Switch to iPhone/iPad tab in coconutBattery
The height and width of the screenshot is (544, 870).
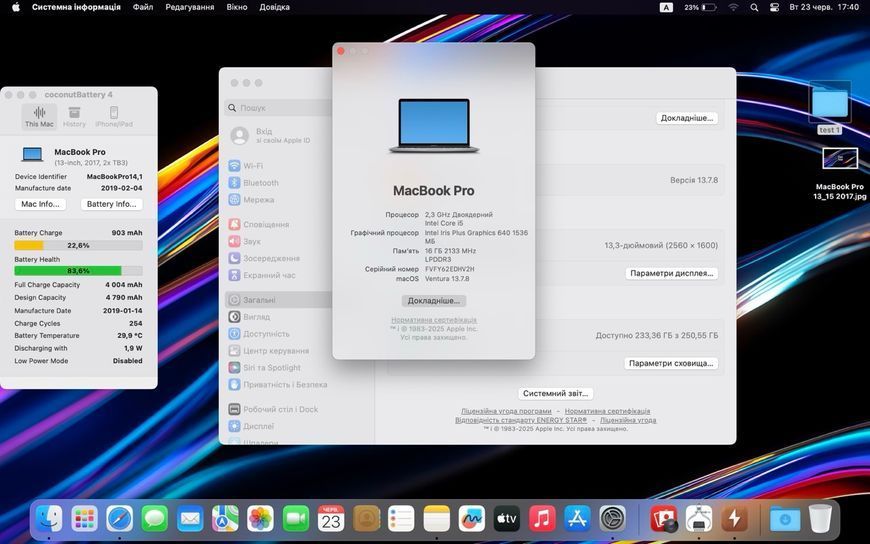tap(114, 117)
